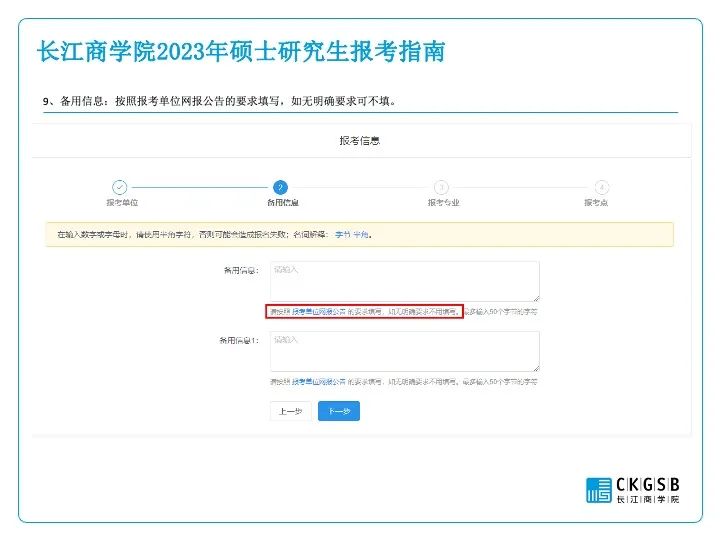Screen dimensions: 720x540
Task: Click the 报考单位 step label
Action: coord(122,202)
